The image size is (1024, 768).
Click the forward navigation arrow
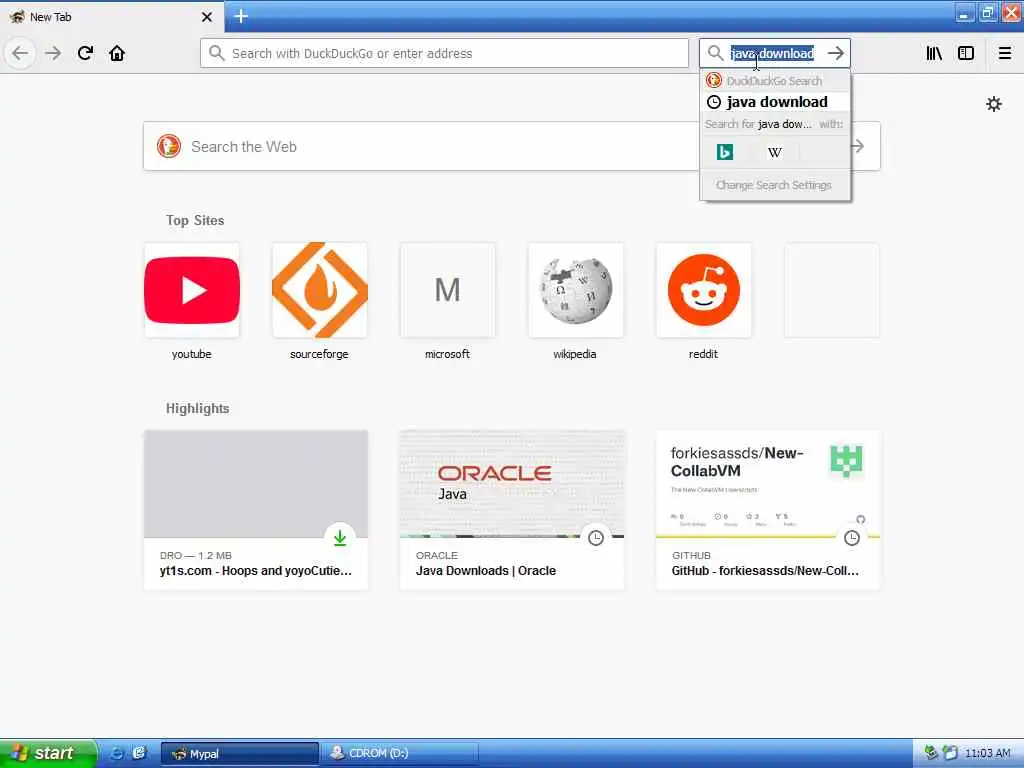53,53
